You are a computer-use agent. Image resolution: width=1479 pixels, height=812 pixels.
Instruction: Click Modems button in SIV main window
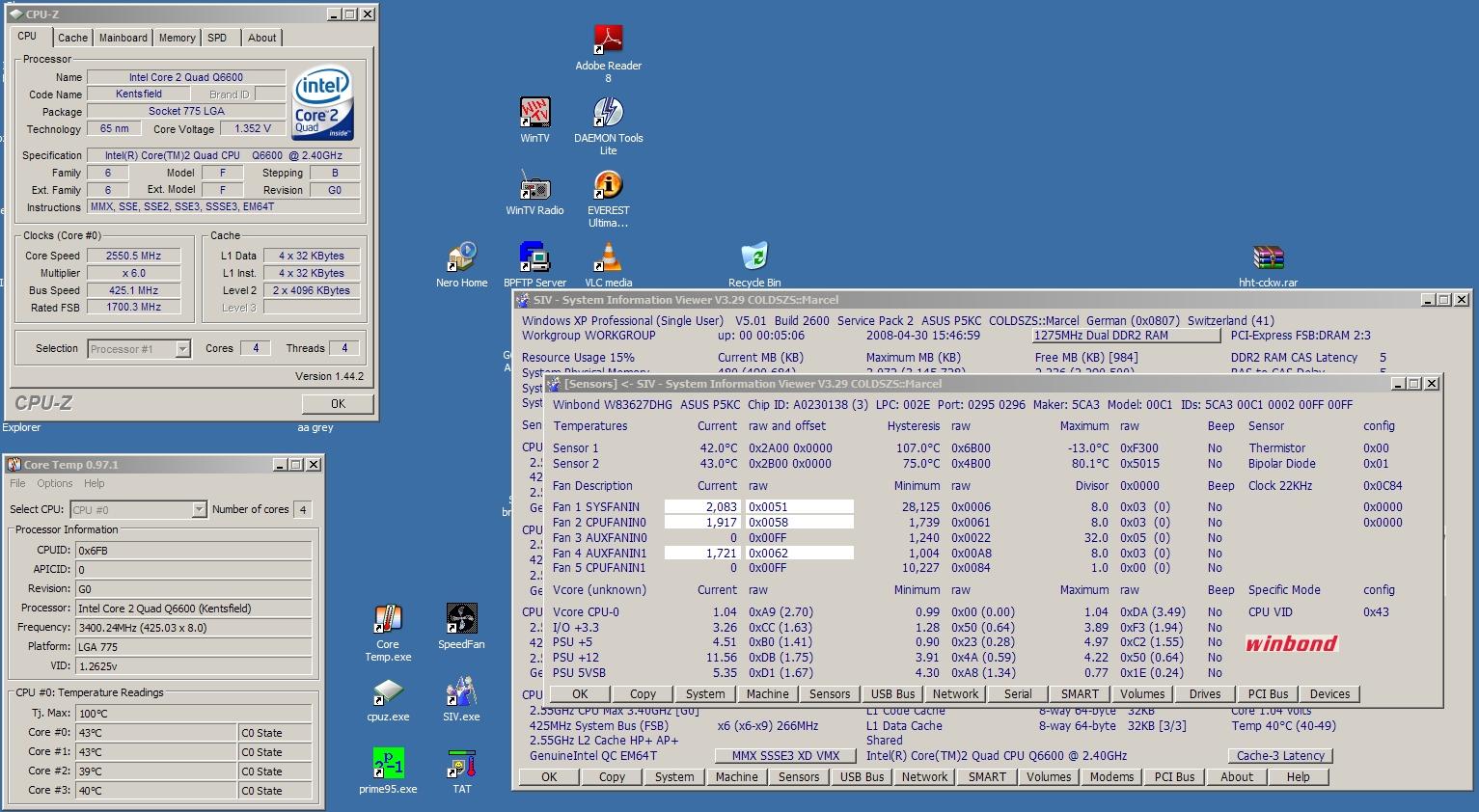[1111, 776]
